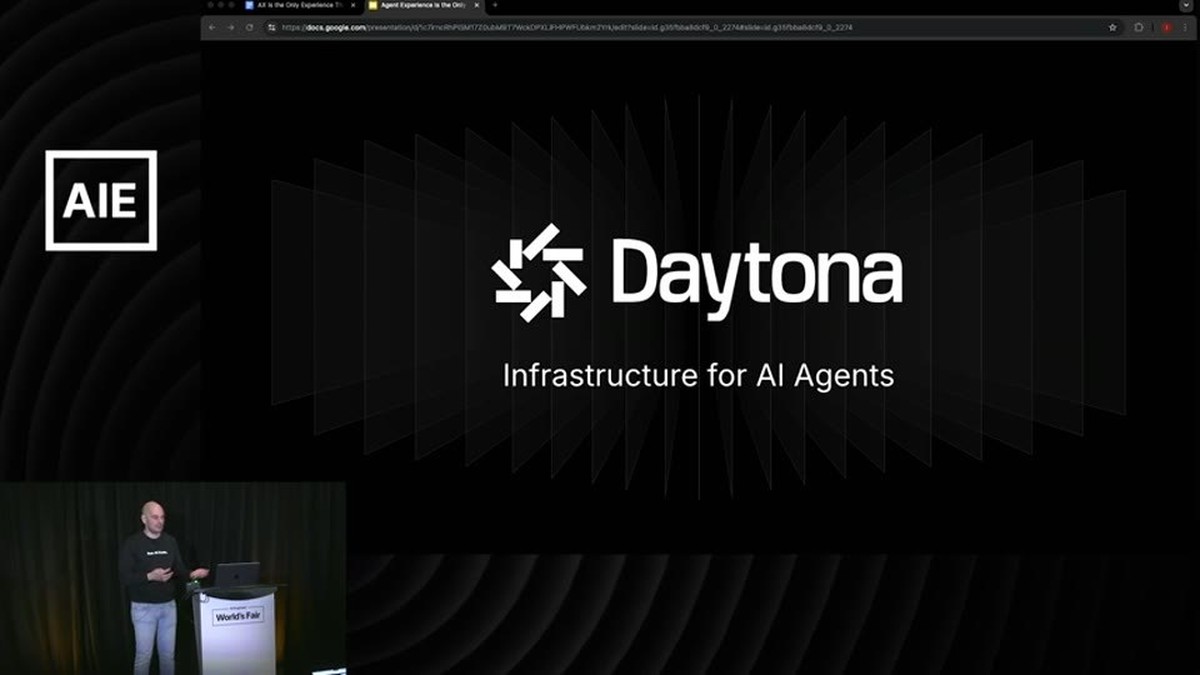
Task: Open a new tab with the plus button
Action: click(x=494, y=5)
